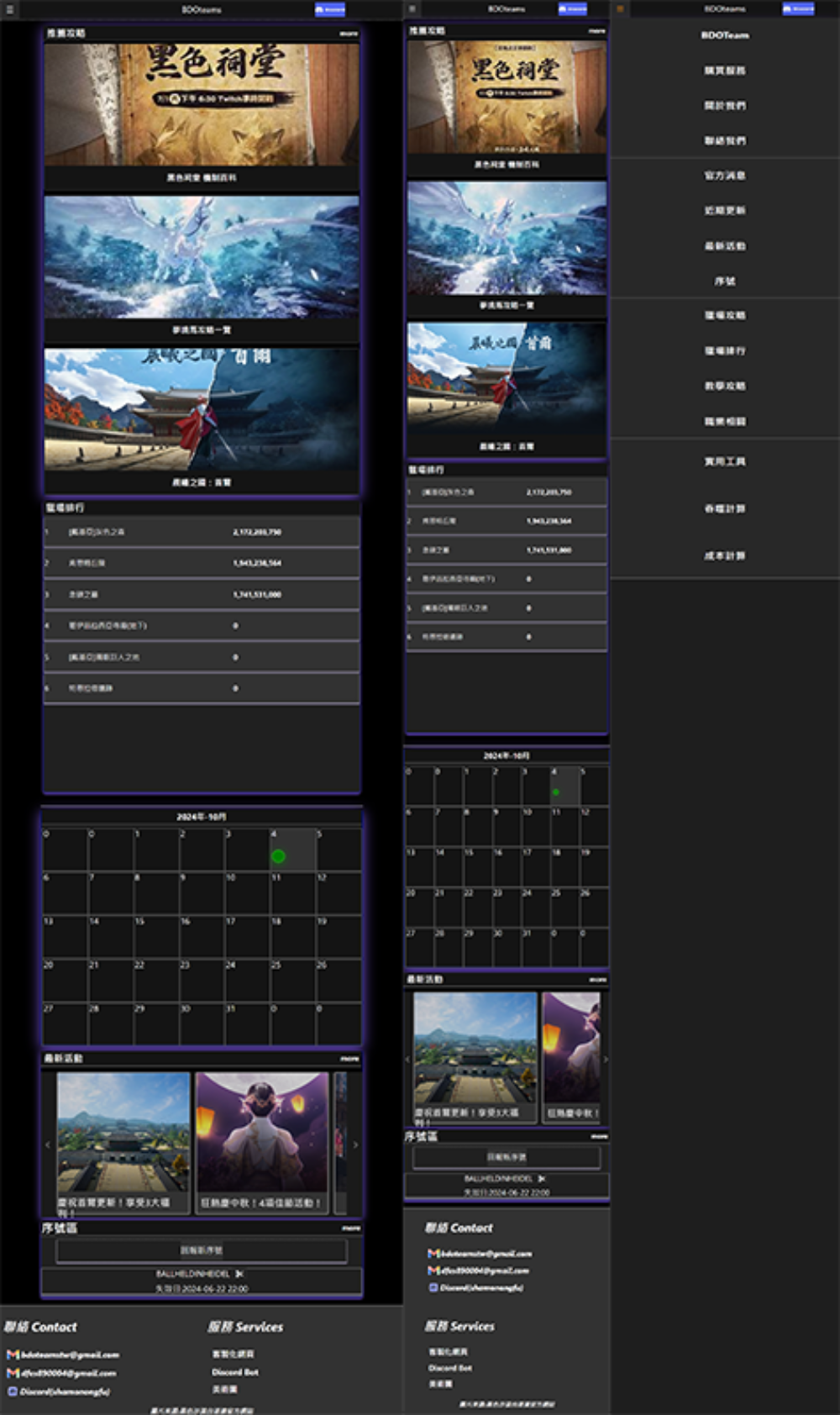
Task: Click the Discord contact icon in the middle footer
Action: [433, 1287]
